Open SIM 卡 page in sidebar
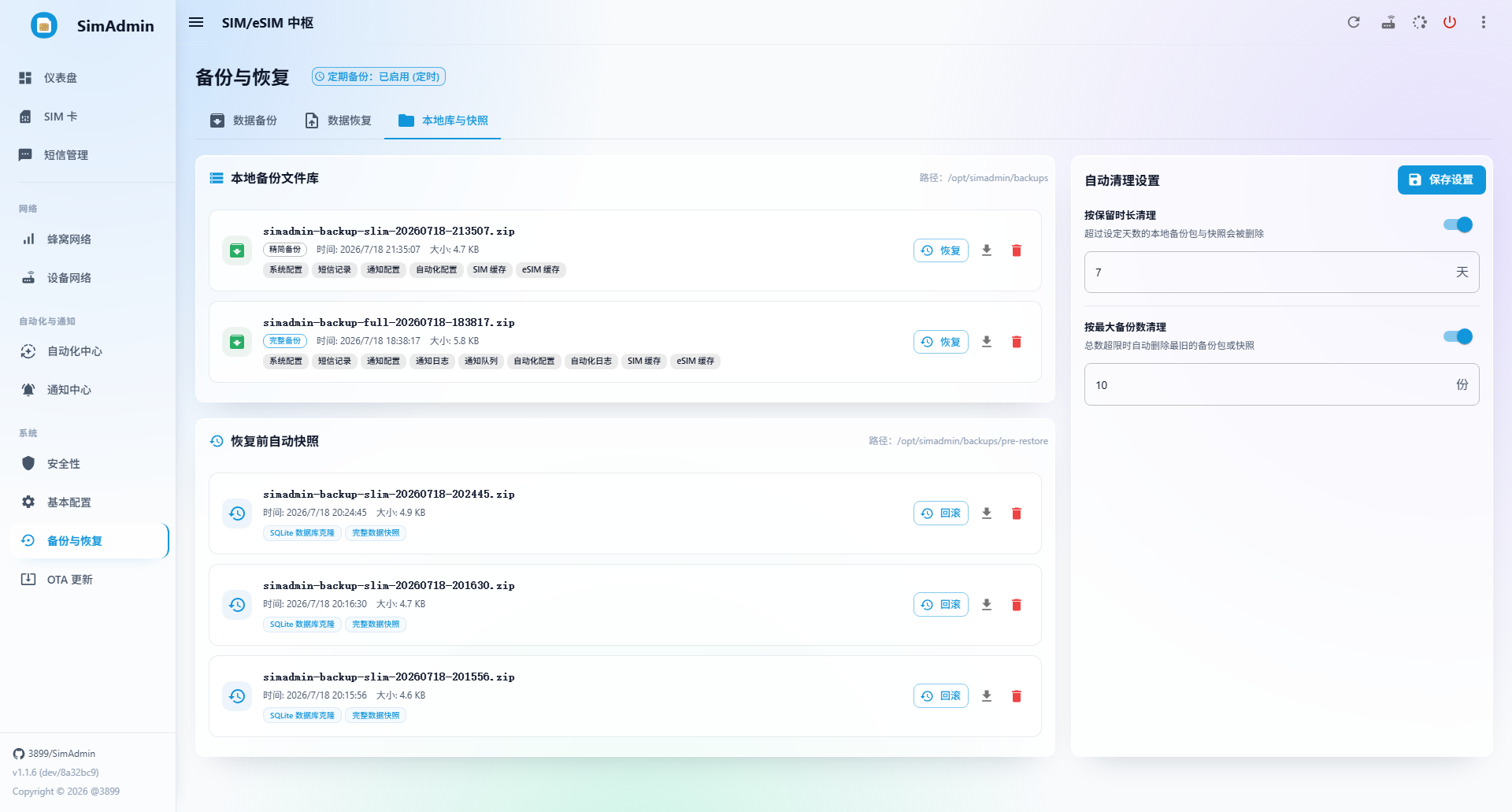The width and height of the screenshot is (1512, 812). (x=87, y=117)
